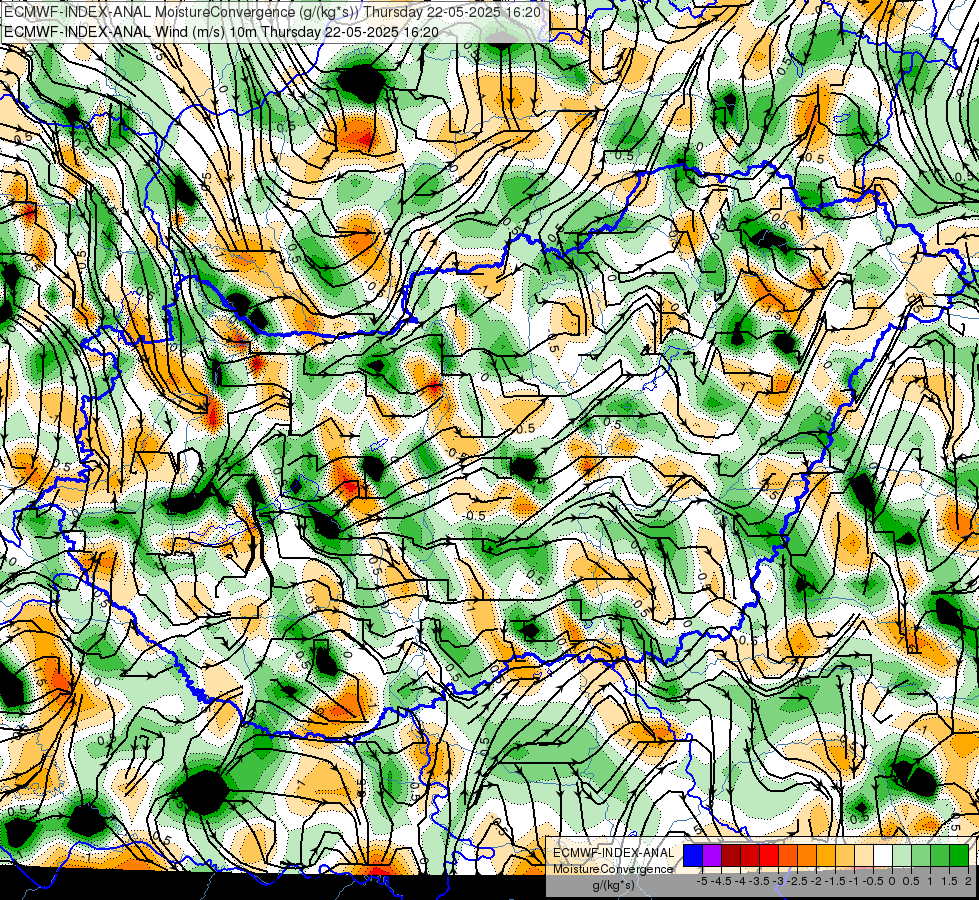This screenshot has width=979, height=900.
Task: Click the light green swatch between 0.5 and 1
Action: point(921,855)
